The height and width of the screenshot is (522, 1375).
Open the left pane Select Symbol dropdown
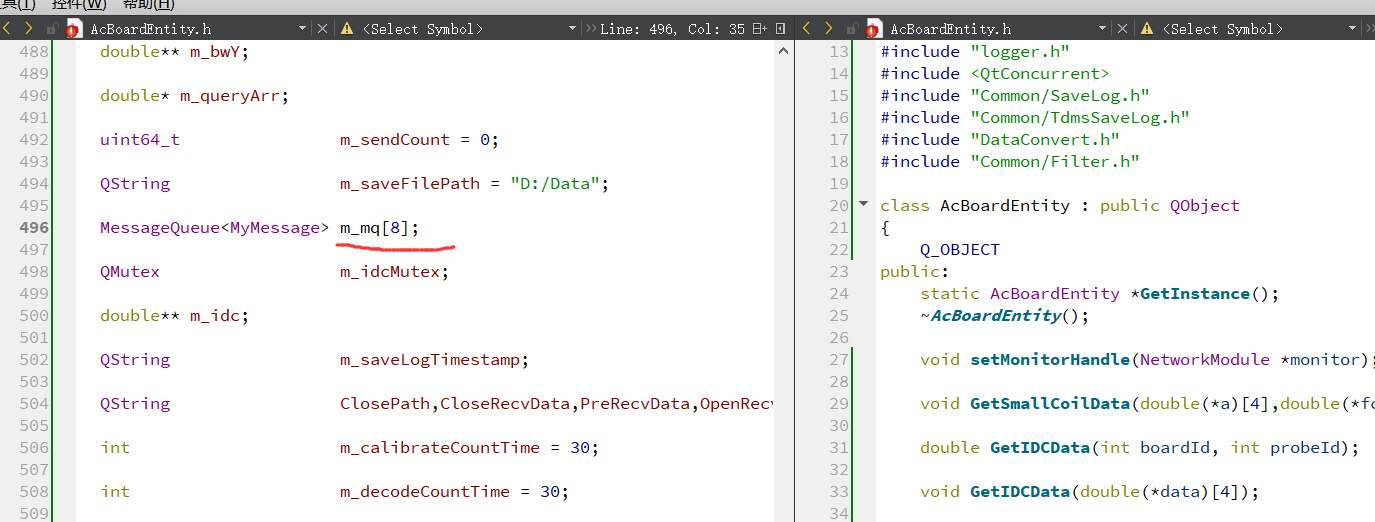coord(573,29)
